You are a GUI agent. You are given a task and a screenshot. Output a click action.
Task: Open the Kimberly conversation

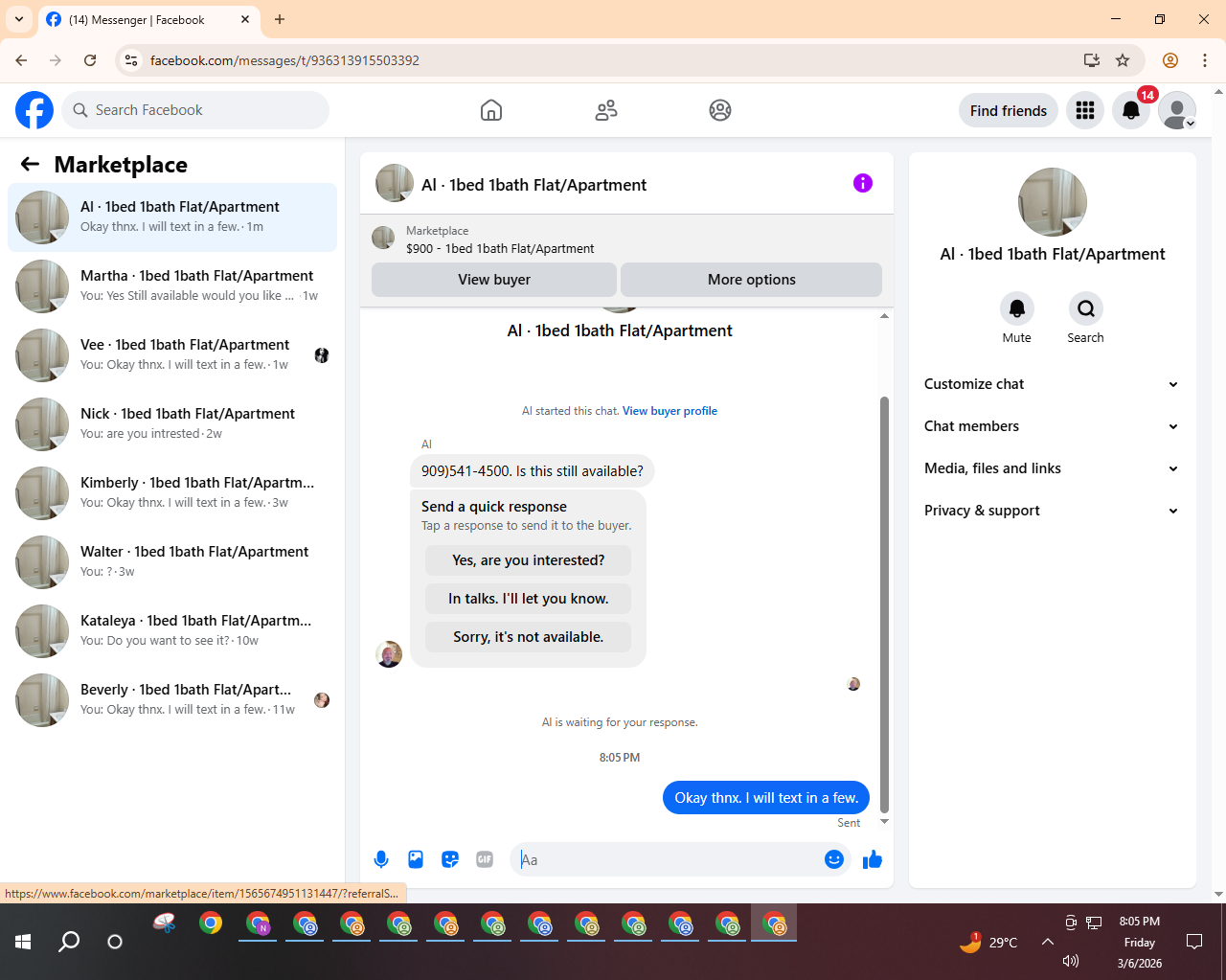click(x=172, y=493)
